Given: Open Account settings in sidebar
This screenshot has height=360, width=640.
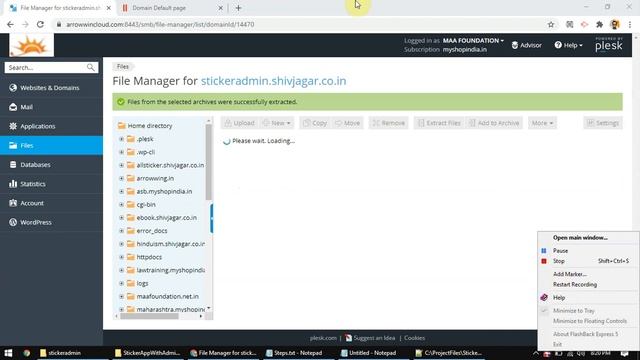Looking at the screenshot, I should click(x=51, y=203).
